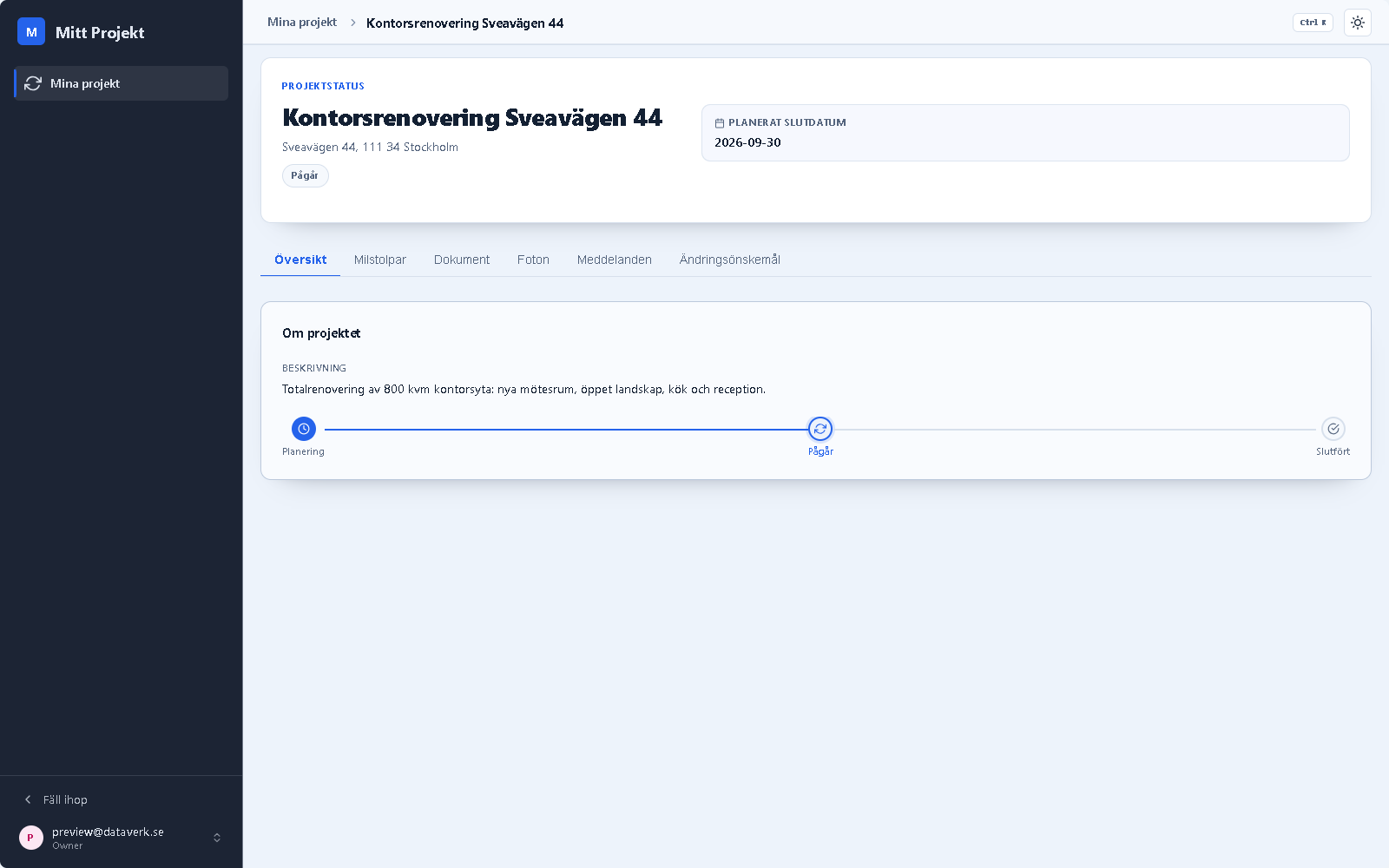Go to the Ändringsönskemål tab
This screenshot has height=868, width=1389.
[x=730, y=260]
